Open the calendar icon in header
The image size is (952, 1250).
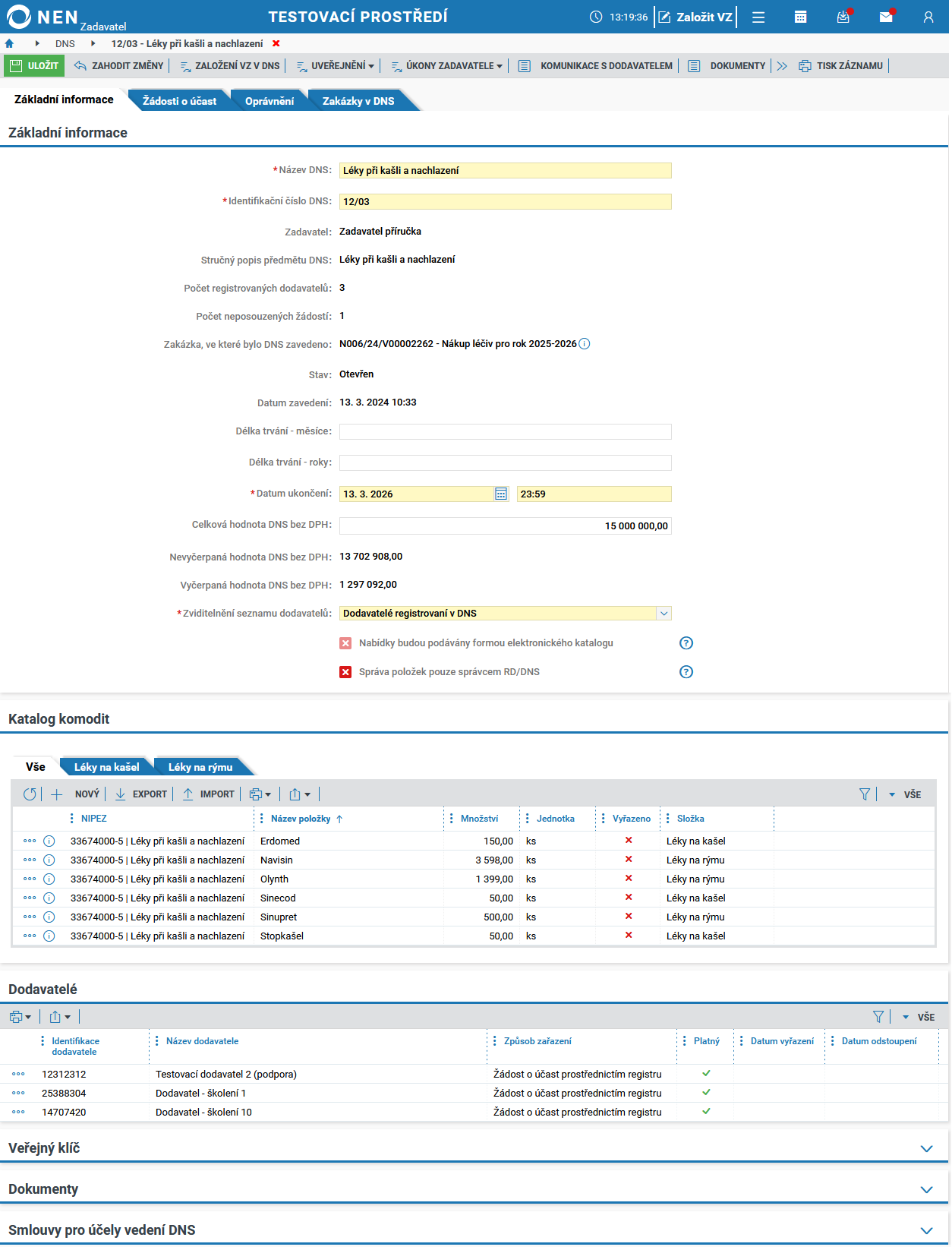(x=800, y=17)
